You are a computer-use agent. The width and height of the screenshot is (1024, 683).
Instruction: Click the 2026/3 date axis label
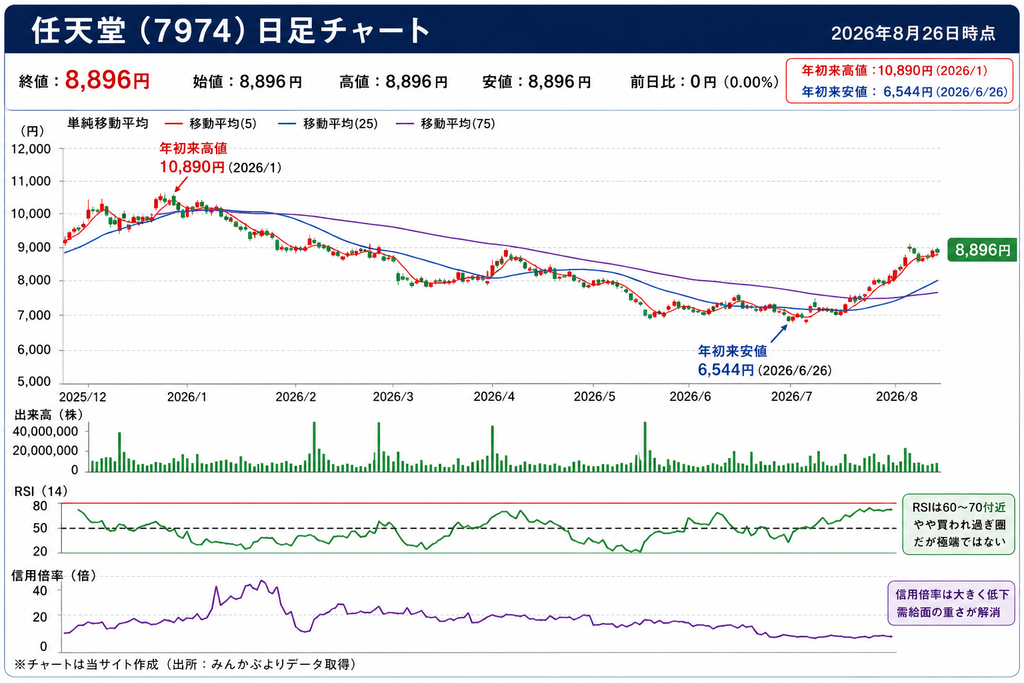[392, 397]
